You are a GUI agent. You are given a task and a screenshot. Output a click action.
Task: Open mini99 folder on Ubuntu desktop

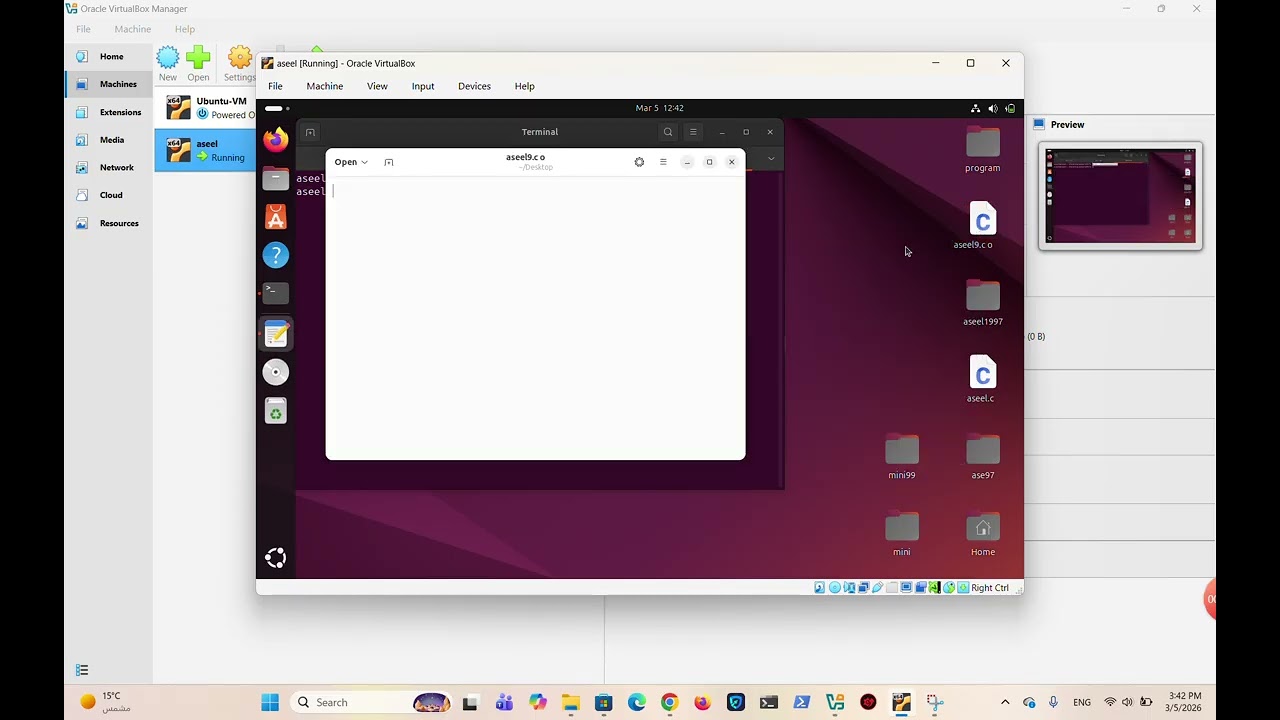[902, 457]
